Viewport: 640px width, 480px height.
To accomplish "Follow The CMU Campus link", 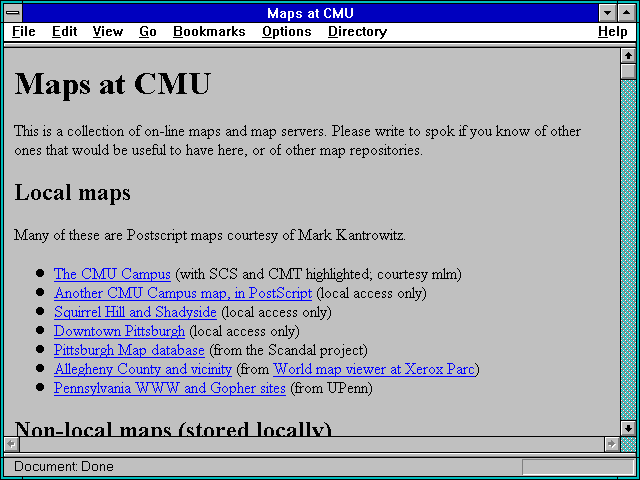I will pos(112,274).
